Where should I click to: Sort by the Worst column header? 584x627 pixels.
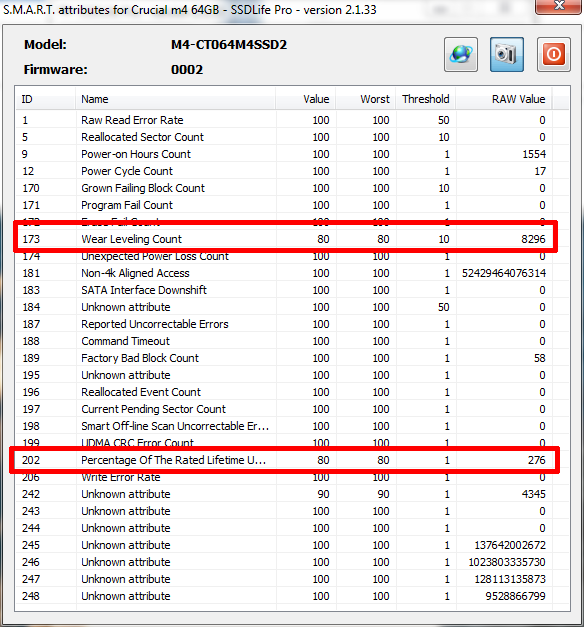pyautogui.click(x=366, y=99)
